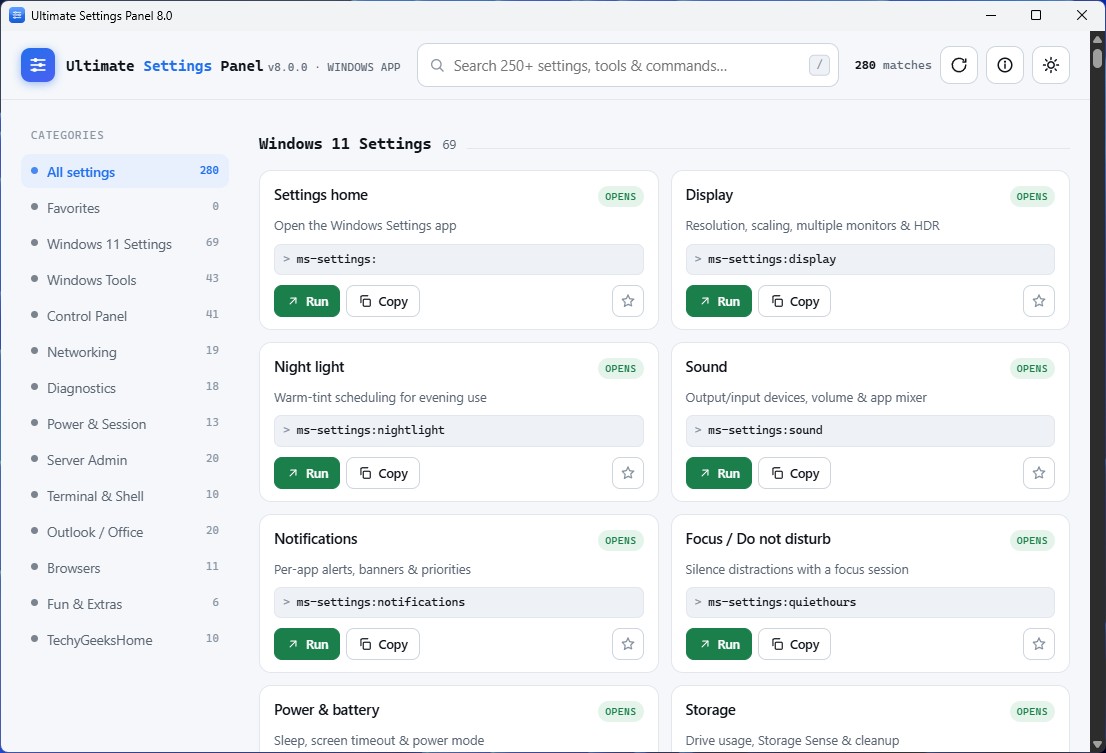Image resolution: width=1106 pixels, height=753 pixels.
Task: Select Terminal & Shell category
Action: [x=125, y=495]
